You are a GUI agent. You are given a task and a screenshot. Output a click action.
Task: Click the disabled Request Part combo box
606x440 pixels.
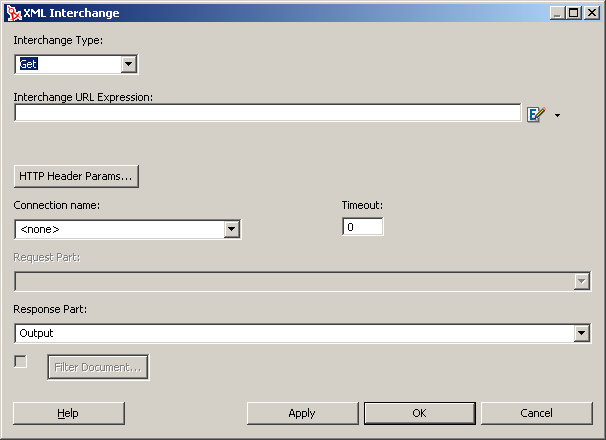click(x=303, y=281)
